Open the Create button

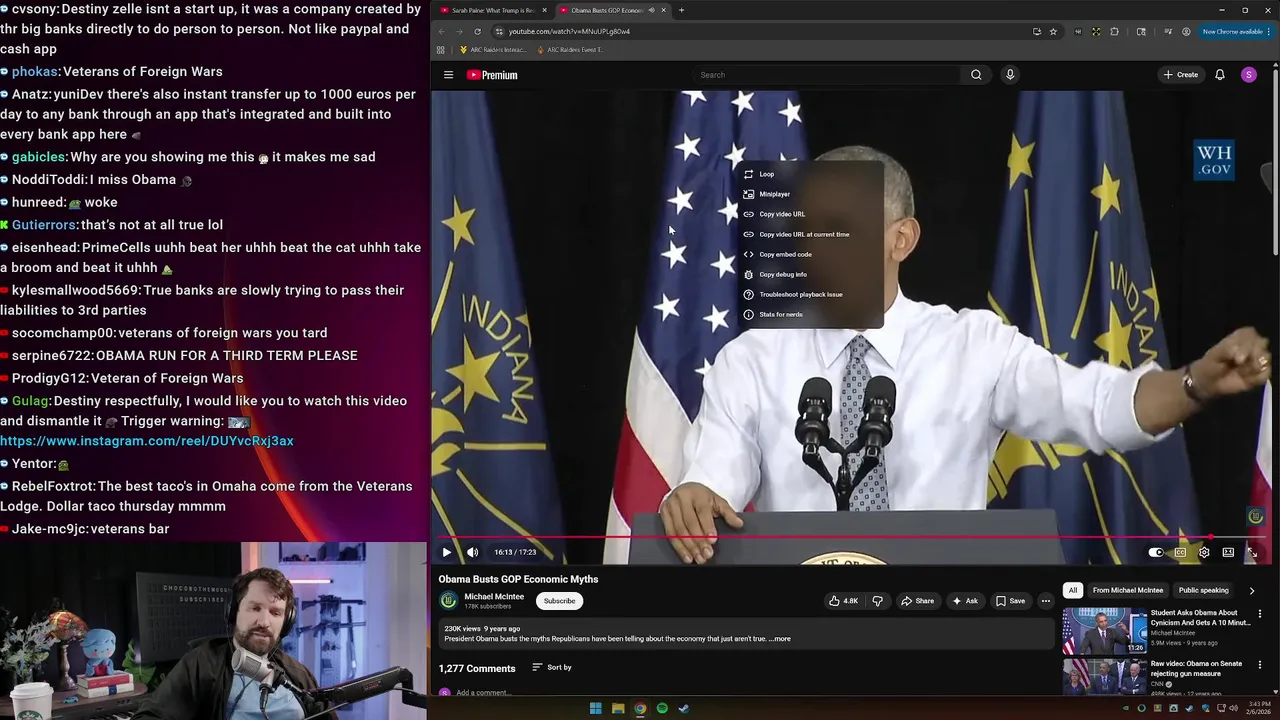(1181, 75)
